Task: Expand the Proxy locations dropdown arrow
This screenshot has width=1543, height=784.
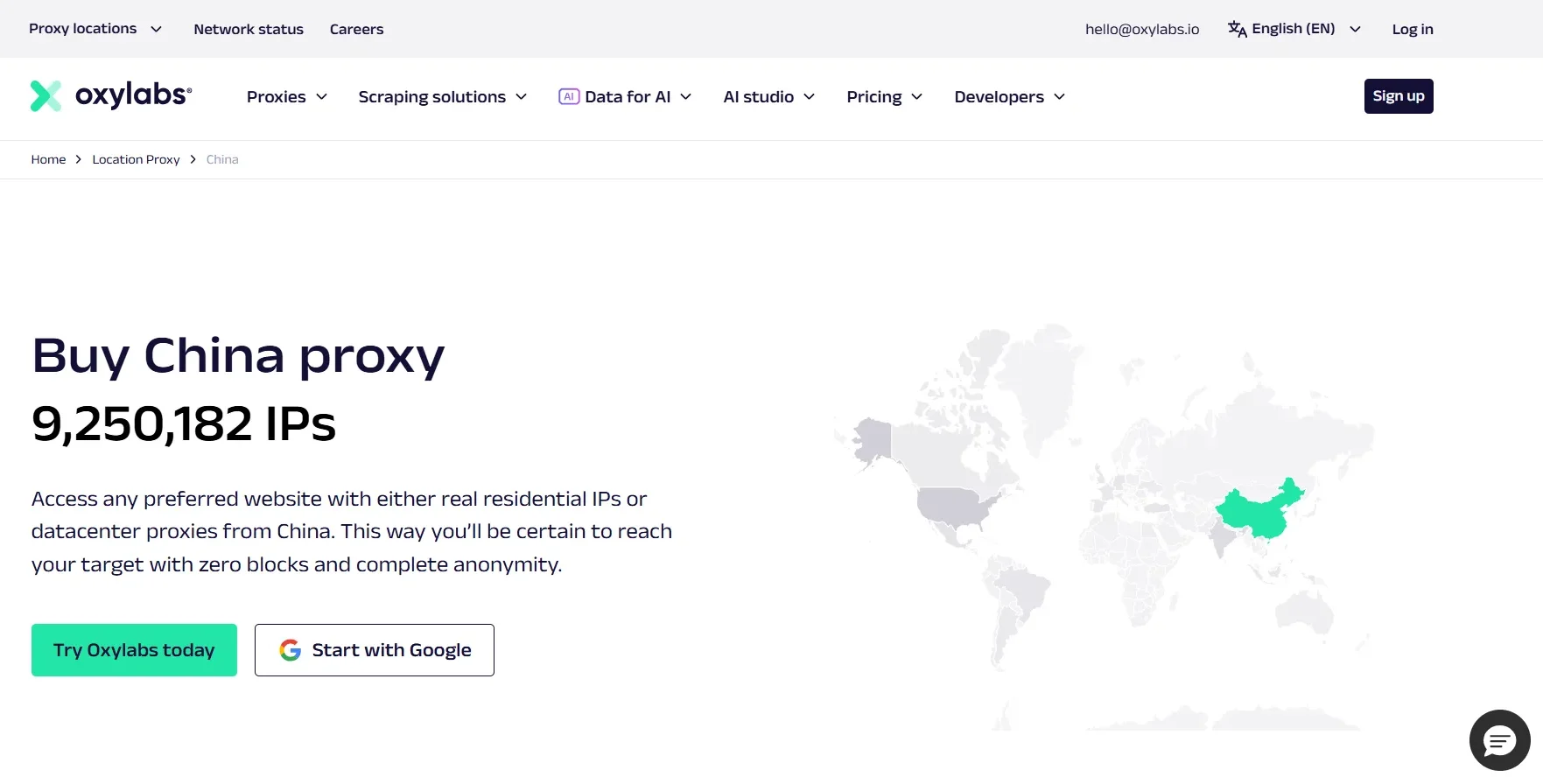Action: (x=156, y=29)
